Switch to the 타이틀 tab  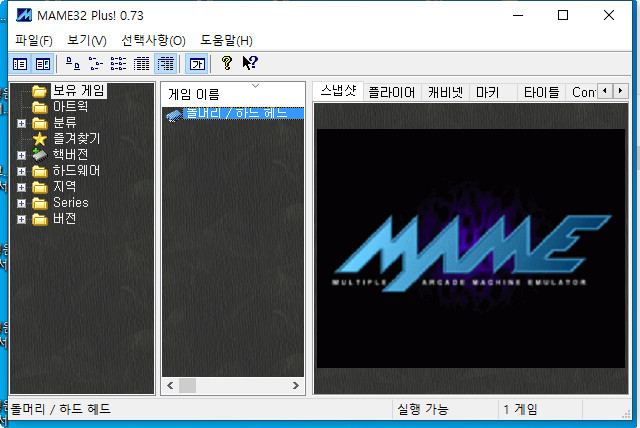tap(541, 93)
